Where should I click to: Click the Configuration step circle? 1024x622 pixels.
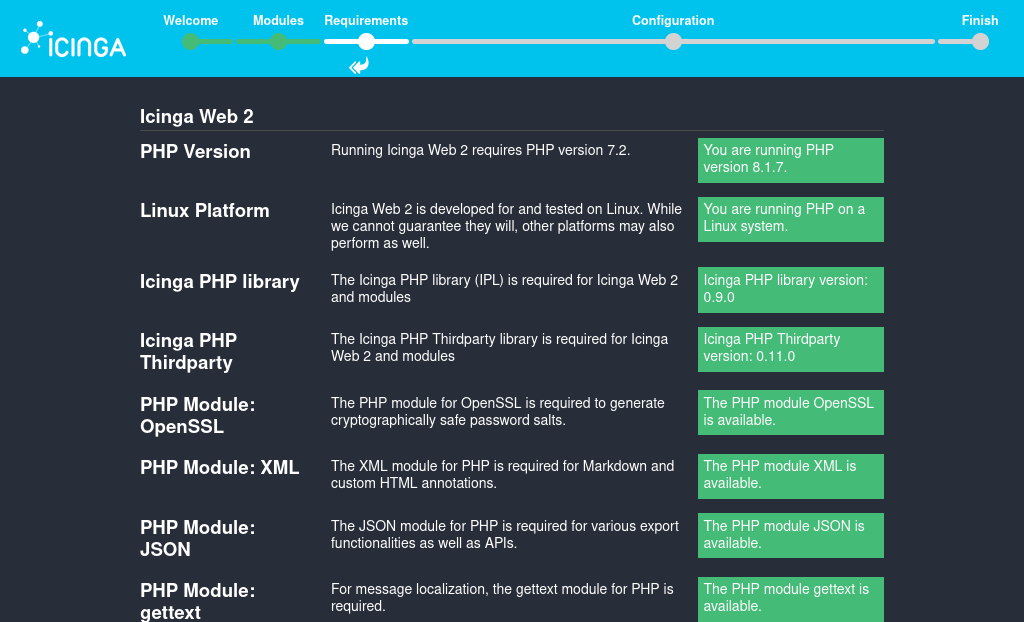point(673,42)
